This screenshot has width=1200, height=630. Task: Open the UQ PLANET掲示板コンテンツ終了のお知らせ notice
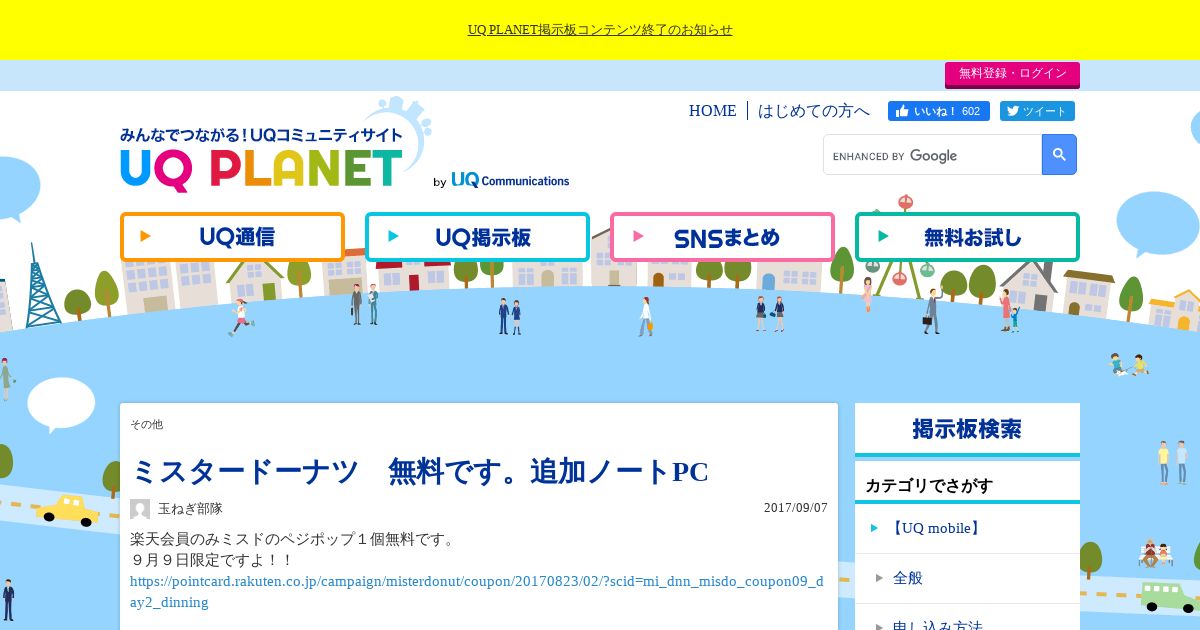pyautogui.click(x=600, y=30)
